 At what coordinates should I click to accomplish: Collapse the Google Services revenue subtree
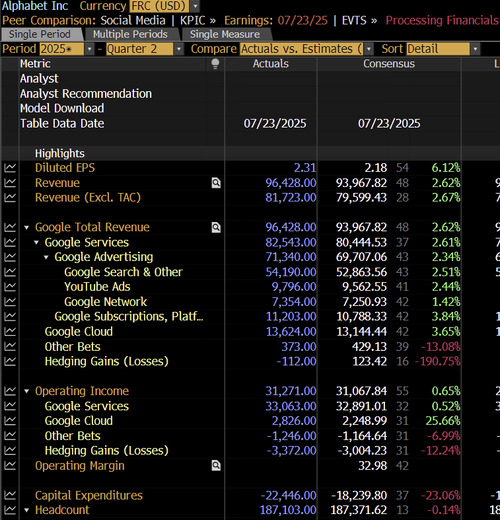(36, 243)
